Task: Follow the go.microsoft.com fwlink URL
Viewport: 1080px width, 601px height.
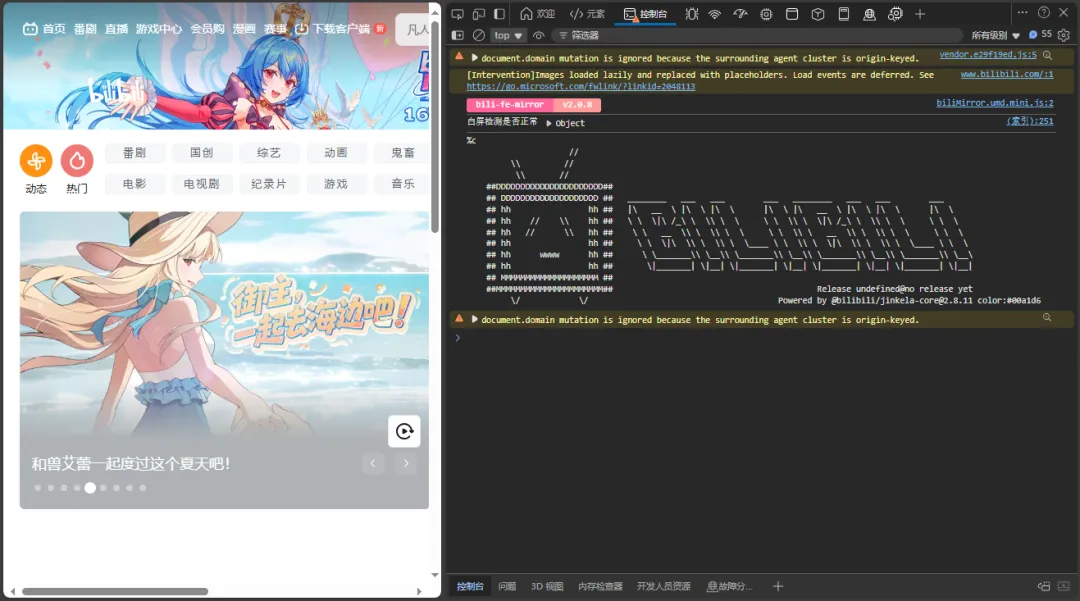Action: [581, 87]
